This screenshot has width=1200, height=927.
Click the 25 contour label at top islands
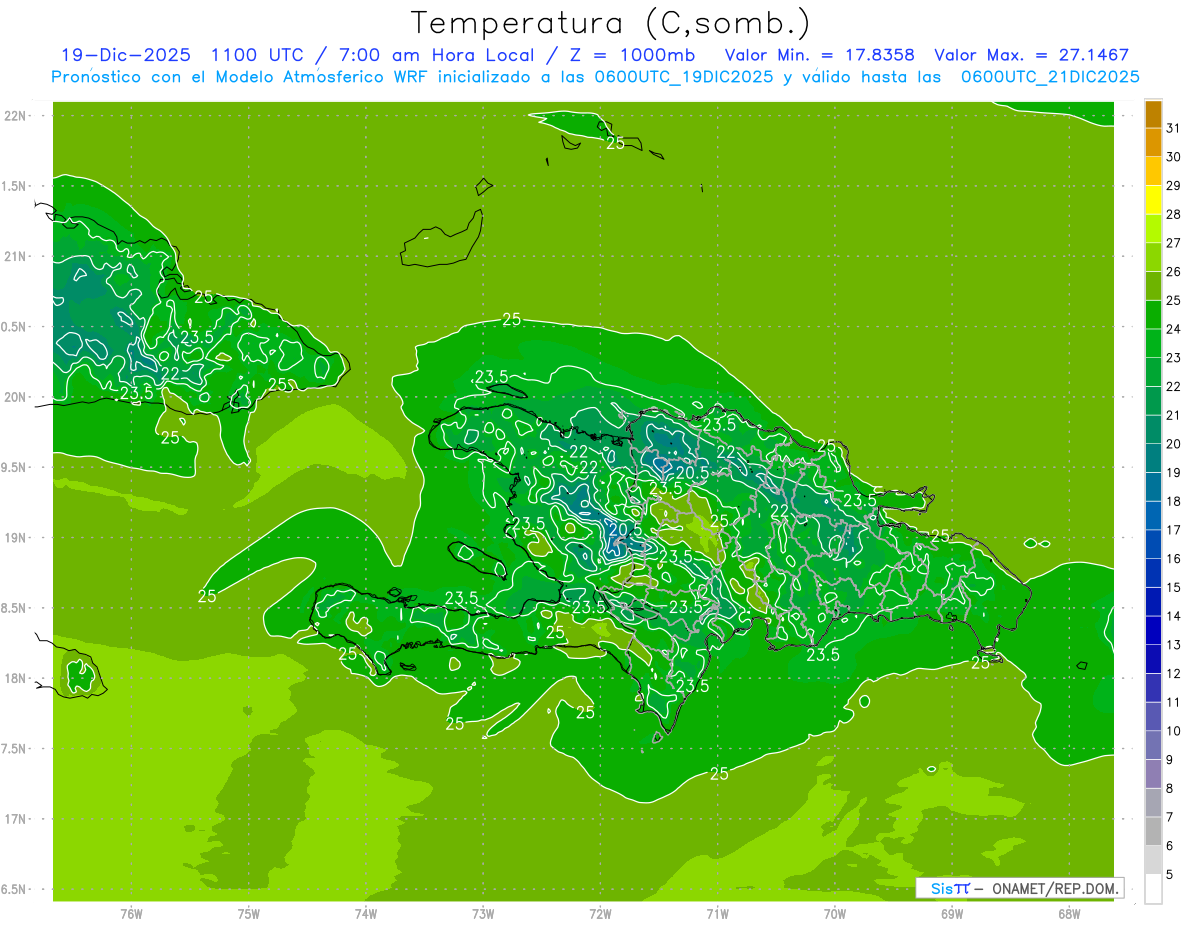pos(615,143)
